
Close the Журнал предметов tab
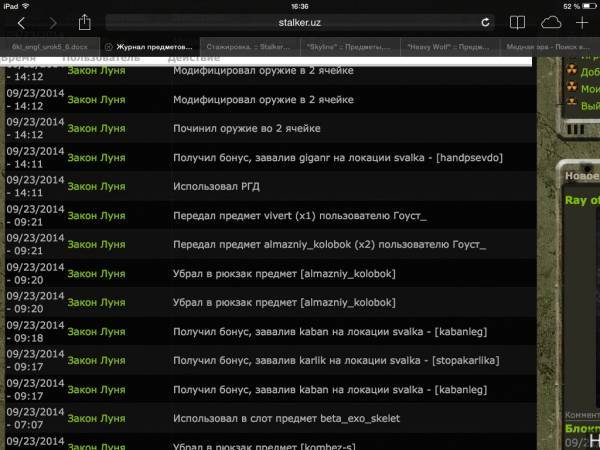click(x=109, y=47)
